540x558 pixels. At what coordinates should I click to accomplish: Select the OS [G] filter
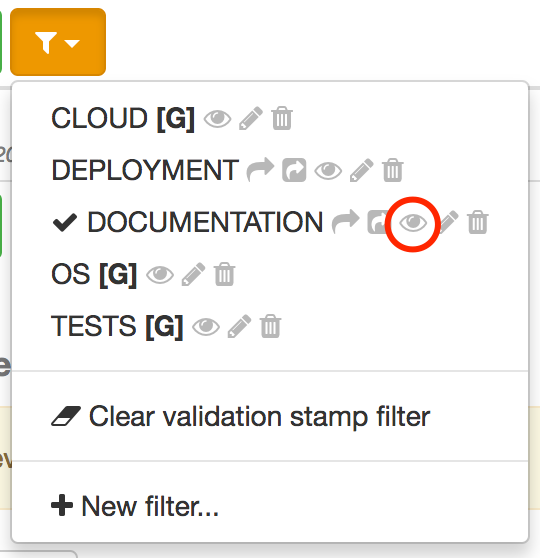point(94,274)
